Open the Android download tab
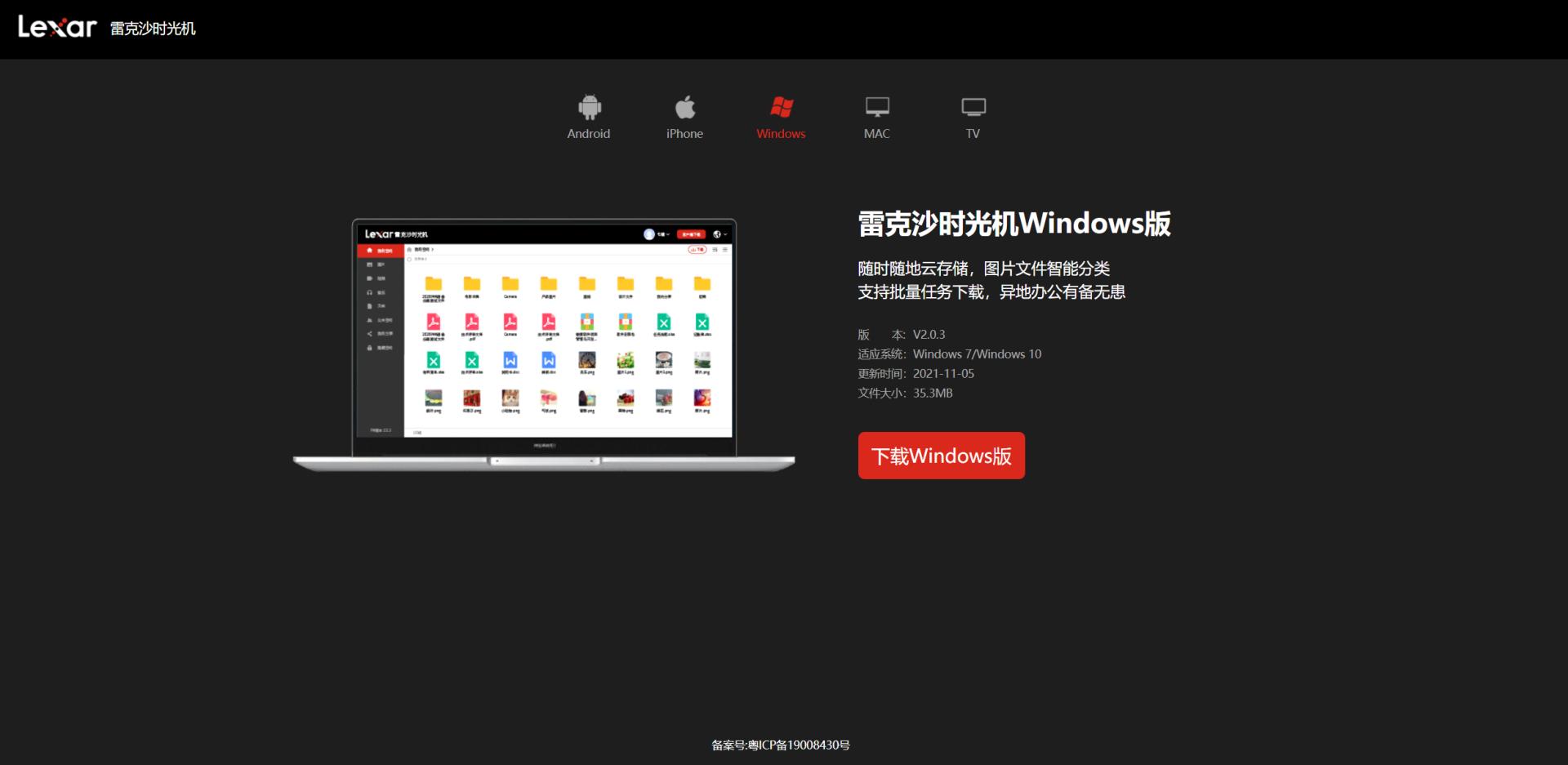1568x765 pixels. point(589,118)
